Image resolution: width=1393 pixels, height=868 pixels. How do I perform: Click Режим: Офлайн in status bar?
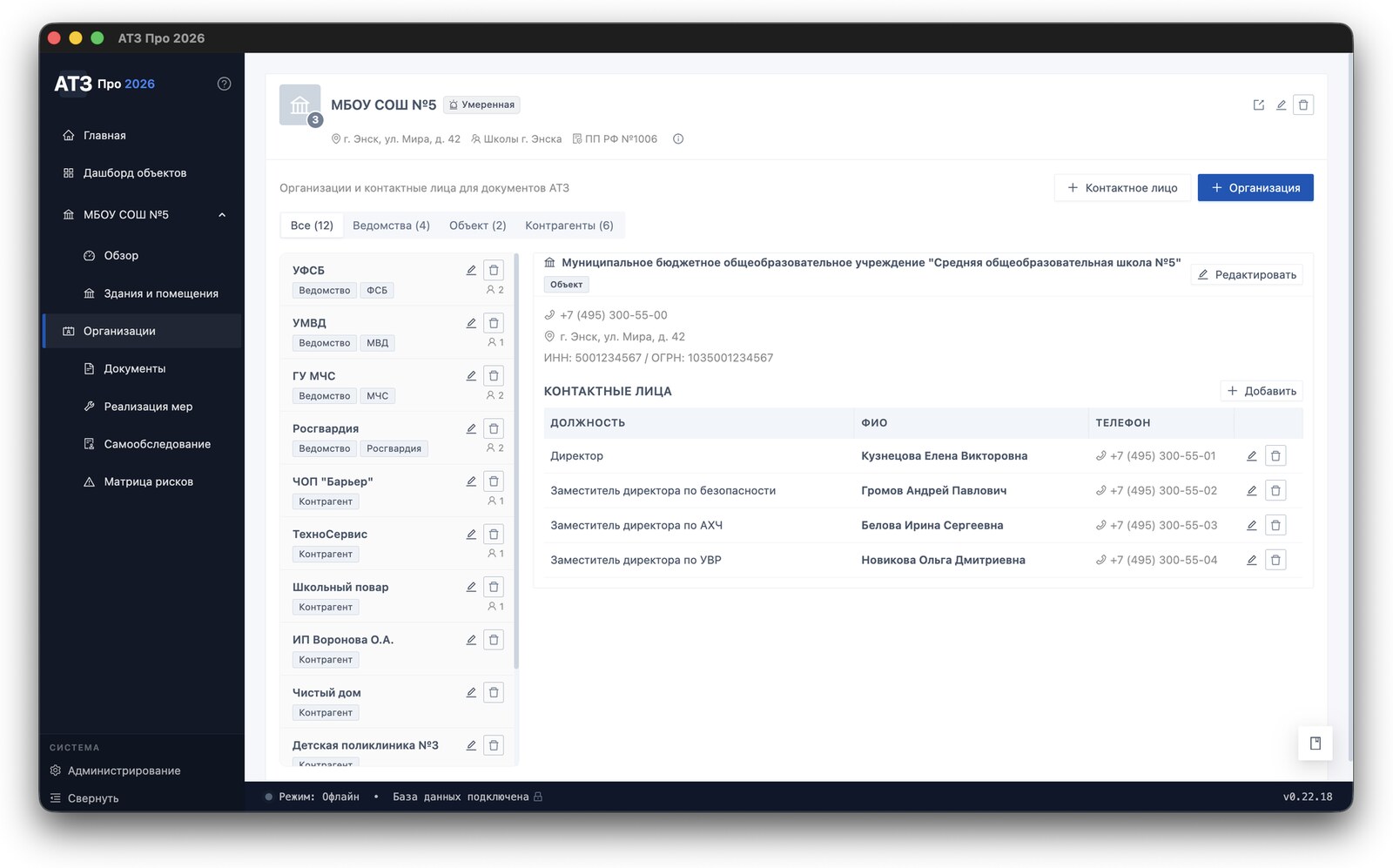pos(319,797)
